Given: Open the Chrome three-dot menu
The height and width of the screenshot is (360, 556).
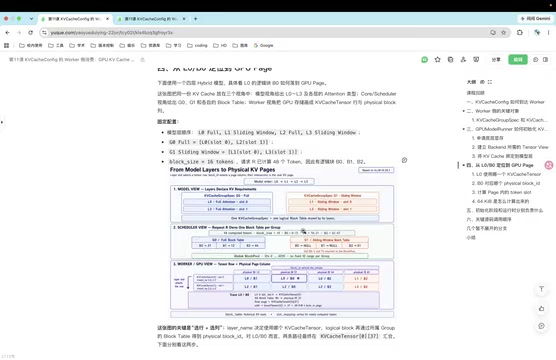Looking at the screenshot, I should tap(549, 33).
